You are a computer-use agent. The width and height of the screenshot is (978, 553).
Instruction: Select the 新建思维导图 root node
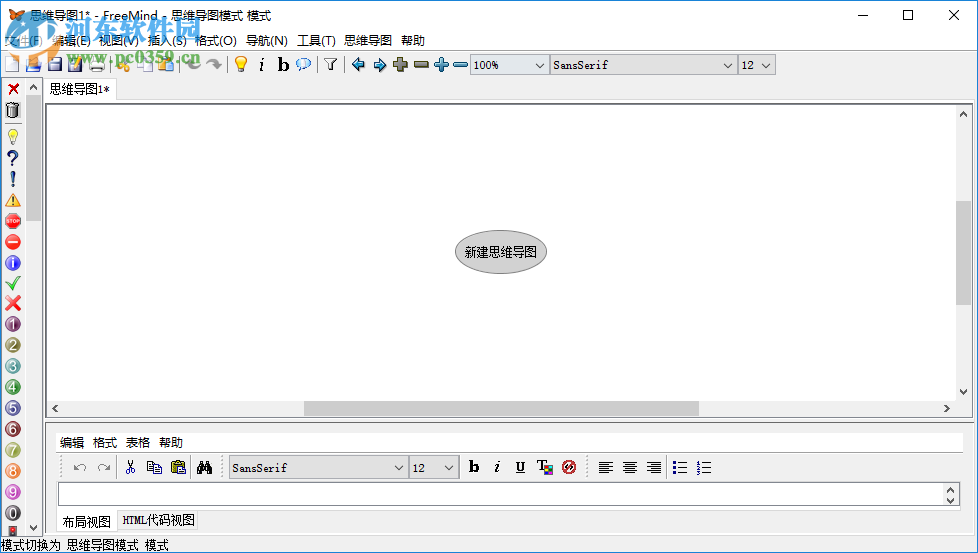point(501,252)
